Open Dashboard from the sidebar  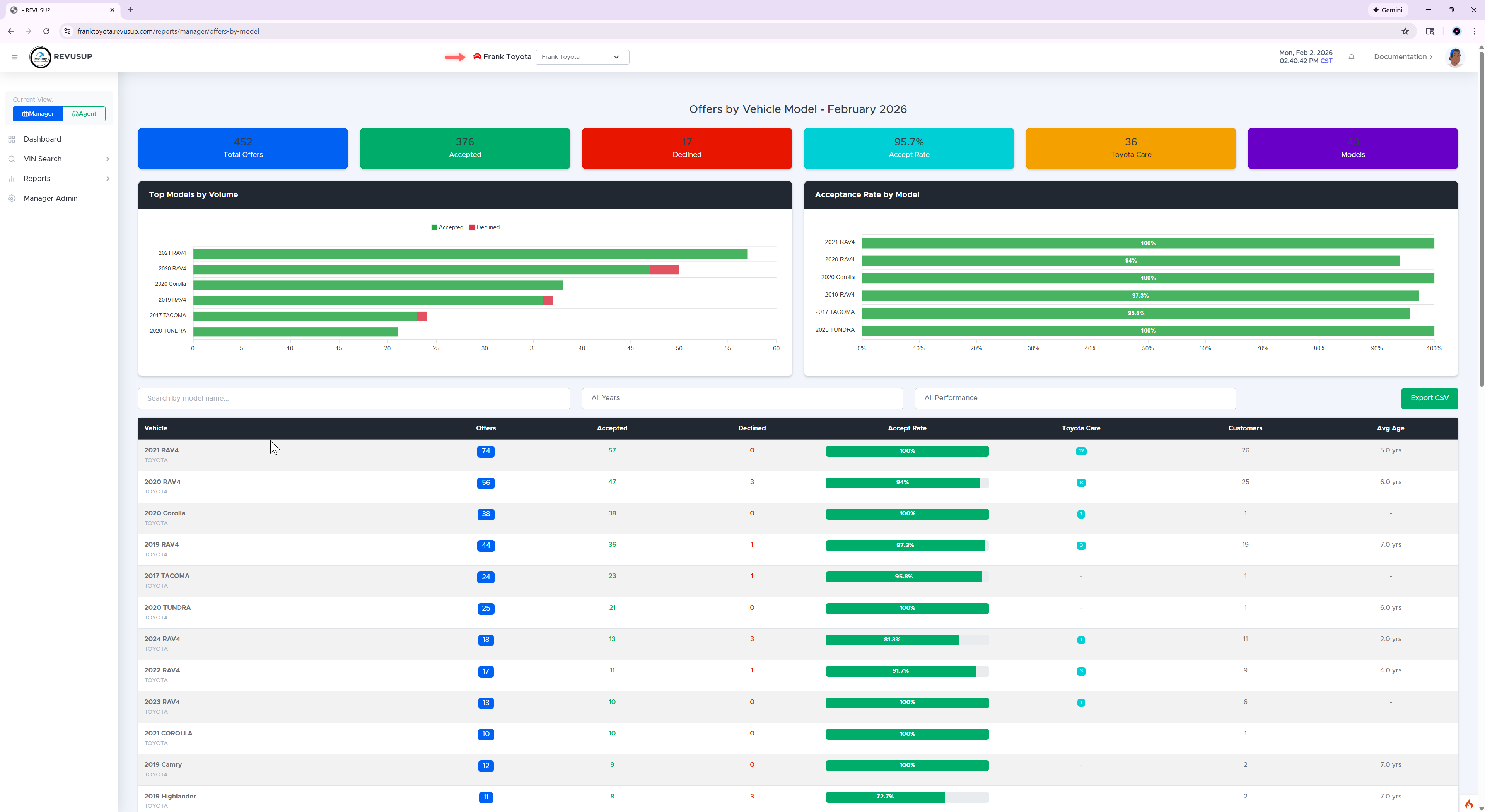[x=42, y=140]
